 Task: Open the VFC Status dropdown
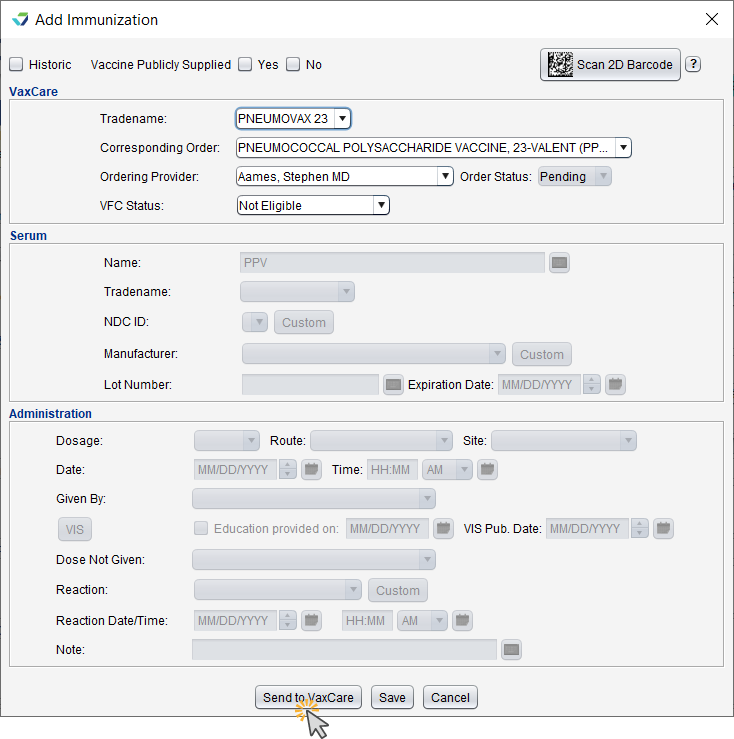click(x=381, y=205)
